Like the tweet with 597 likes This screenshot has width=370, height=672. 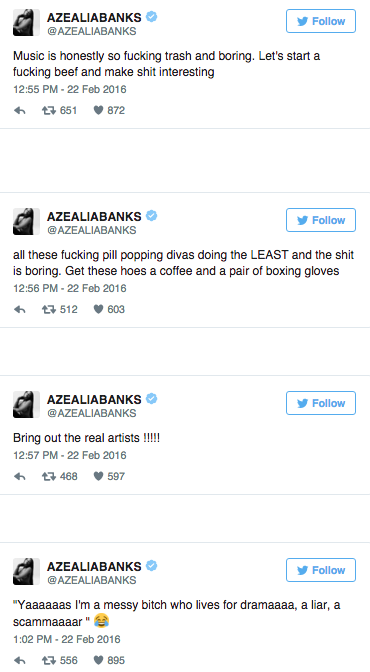pyautogui.click(x=99, y=476)
